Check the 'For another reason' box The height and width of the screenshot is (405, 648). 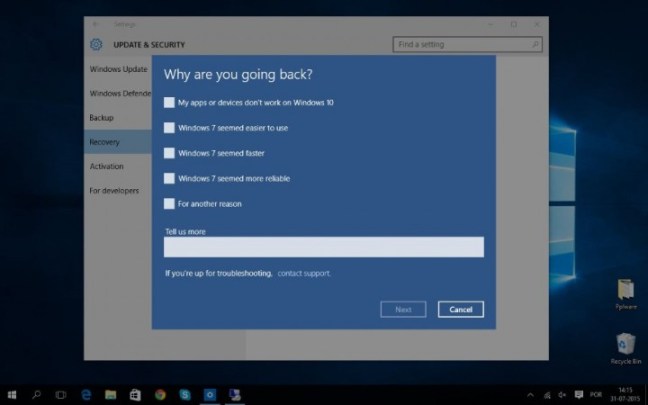point(169,204)
